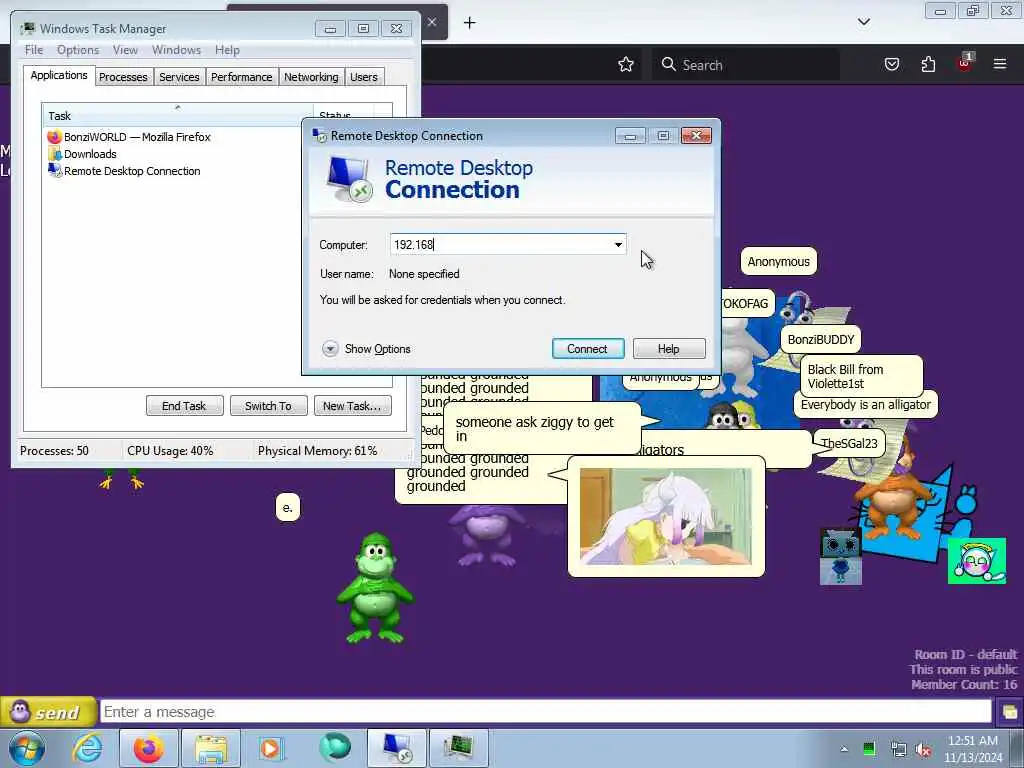The height and width of the screenshot is (768, 1024).
Task: Click the Enter a message field
Action: tap(545, 712)
